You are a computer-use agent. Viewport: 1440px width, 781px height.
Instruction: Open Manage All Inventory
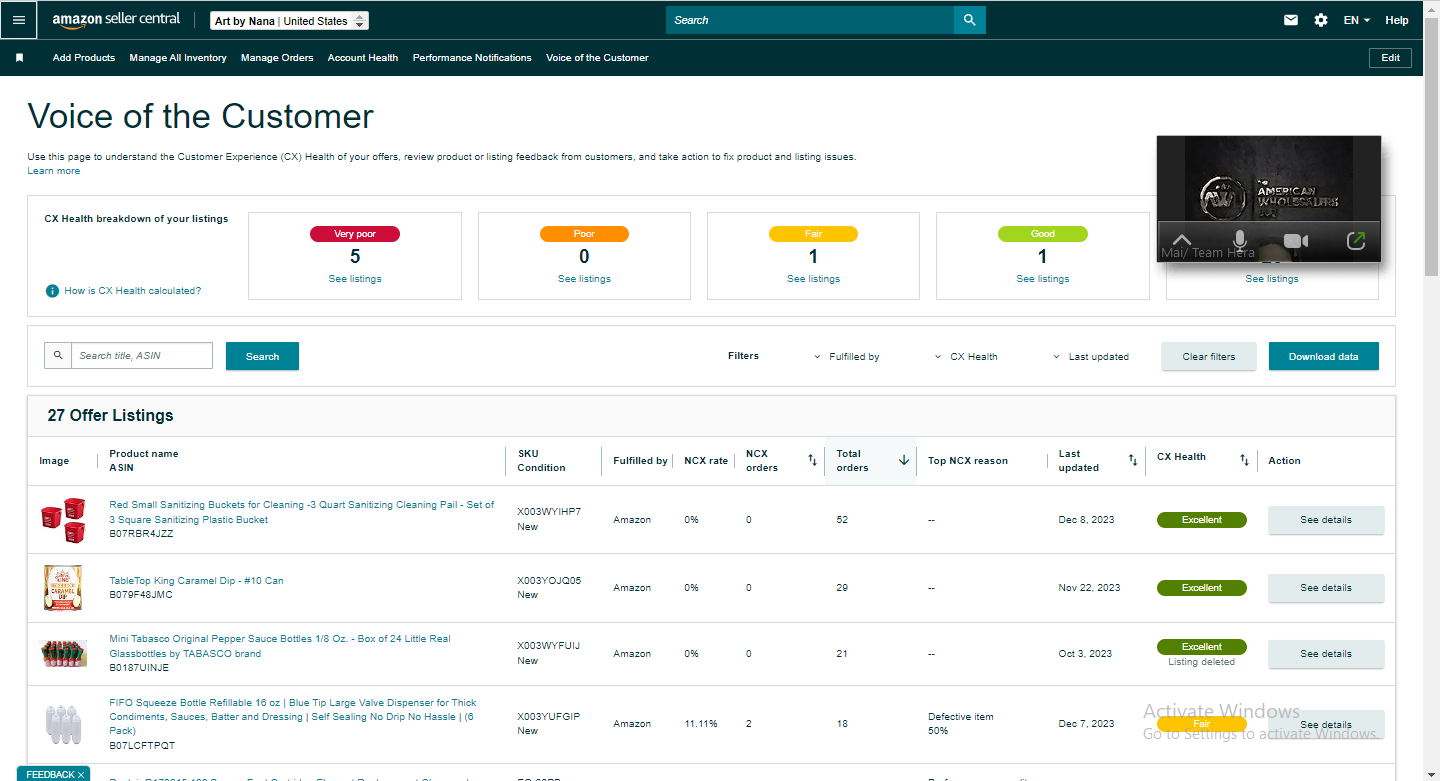(178, 58)
